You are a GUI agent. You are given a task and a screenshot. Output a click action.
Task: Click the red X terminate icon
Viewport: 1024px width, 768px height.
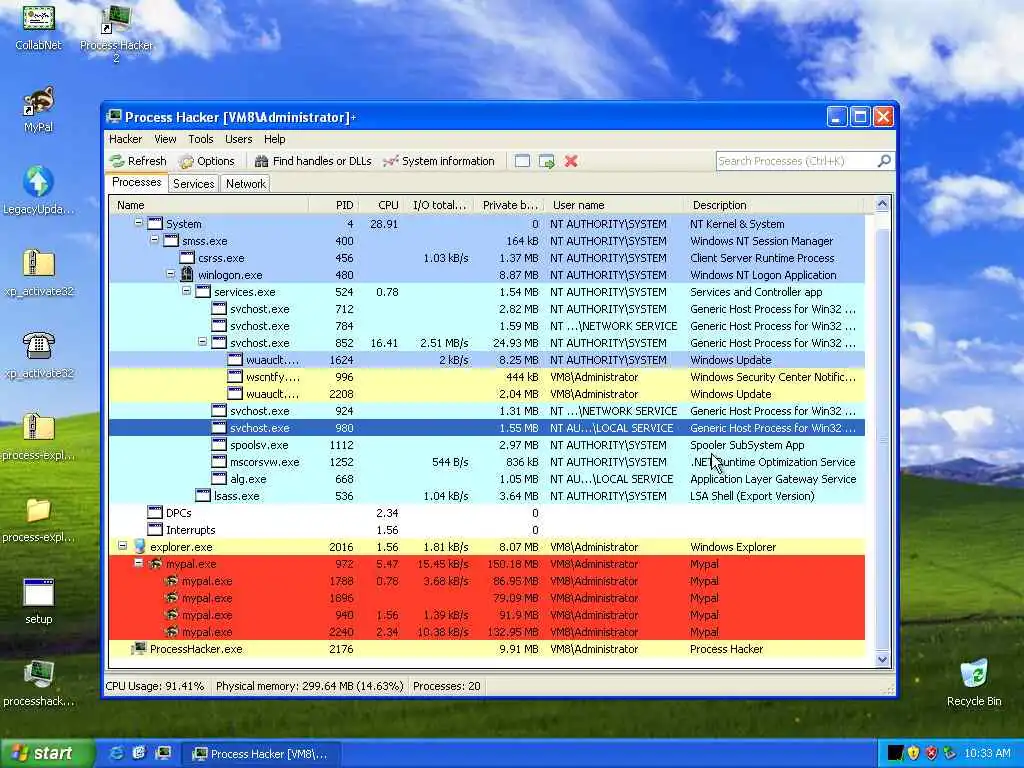click(x=571, y=161)
